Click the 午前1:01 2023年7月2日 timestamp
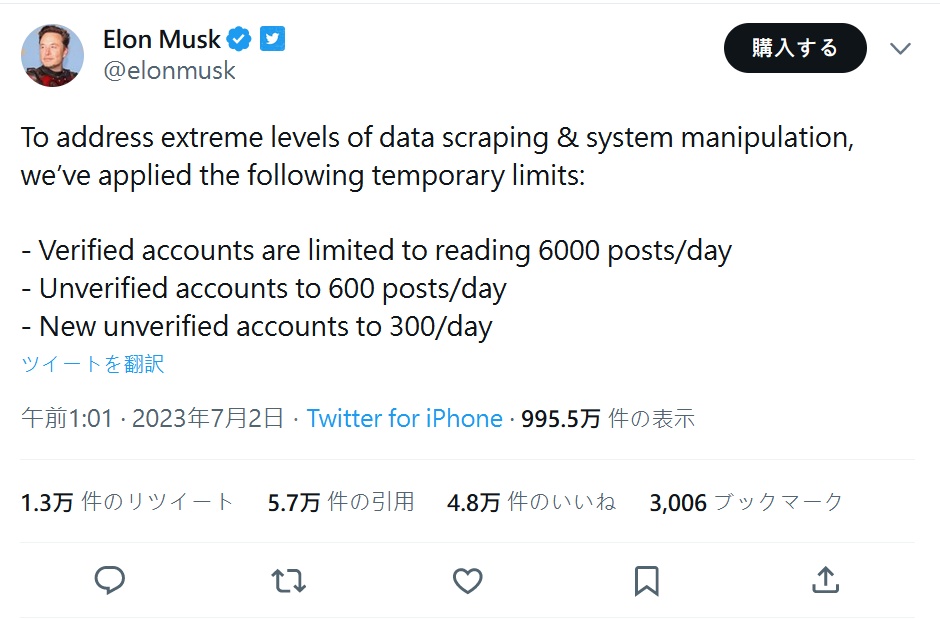Viewport: 940px width, 619px height. 152,418
